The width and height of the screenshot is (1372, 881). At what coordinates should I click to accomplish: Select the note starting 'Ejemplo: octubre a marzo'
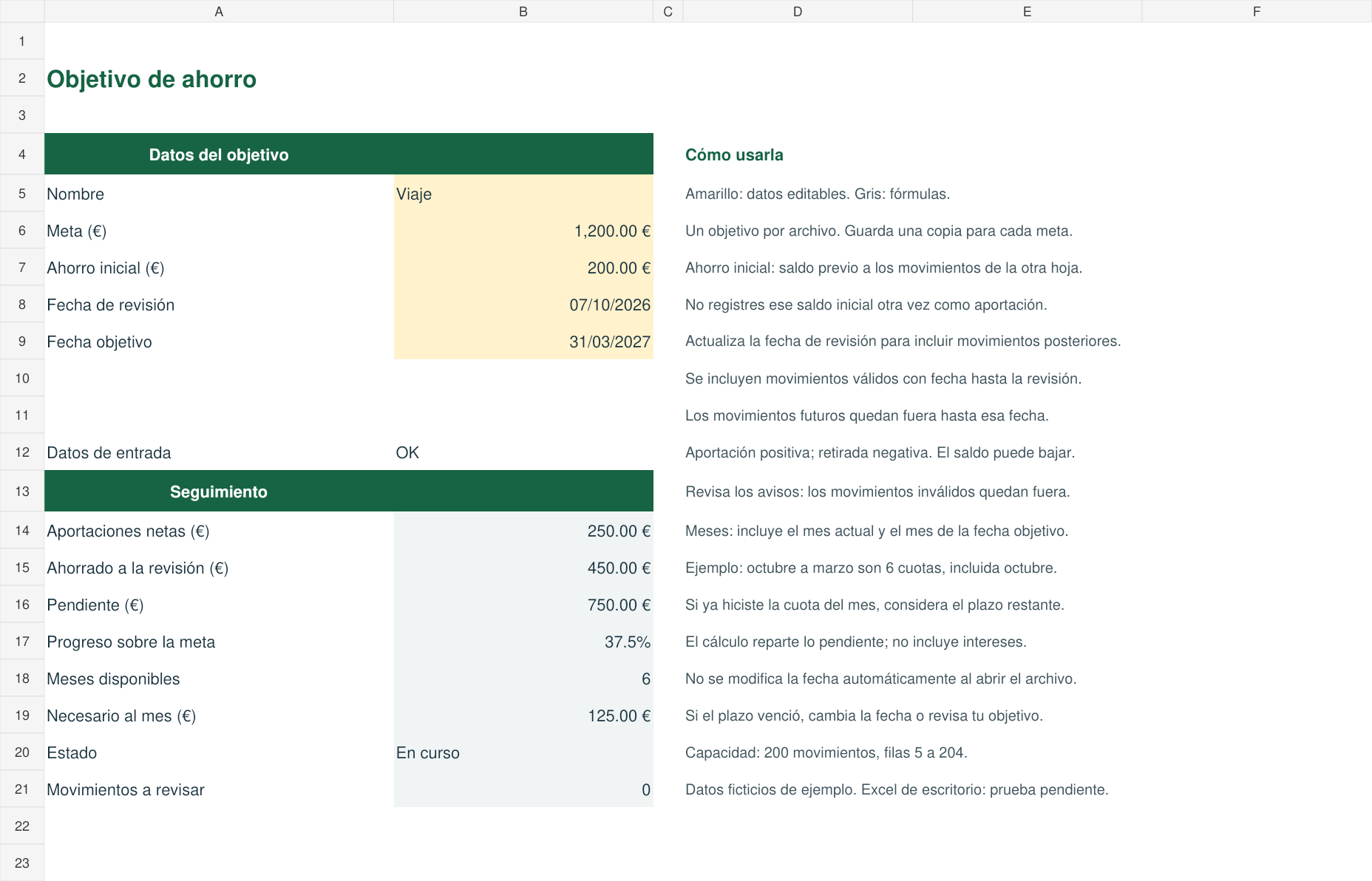tap(871, 568)
